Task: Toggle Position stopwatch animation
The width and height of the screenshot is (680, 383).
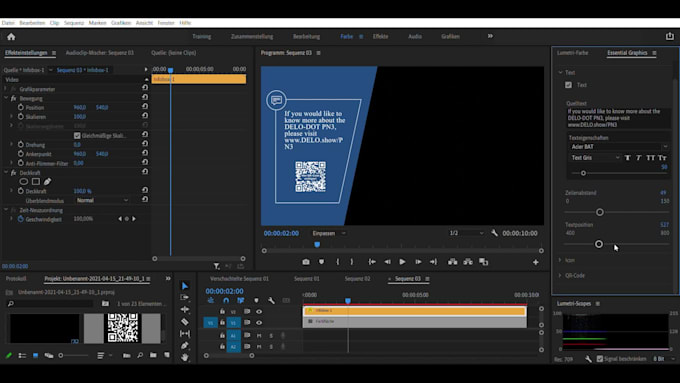Action: click(x=21, y=107)
